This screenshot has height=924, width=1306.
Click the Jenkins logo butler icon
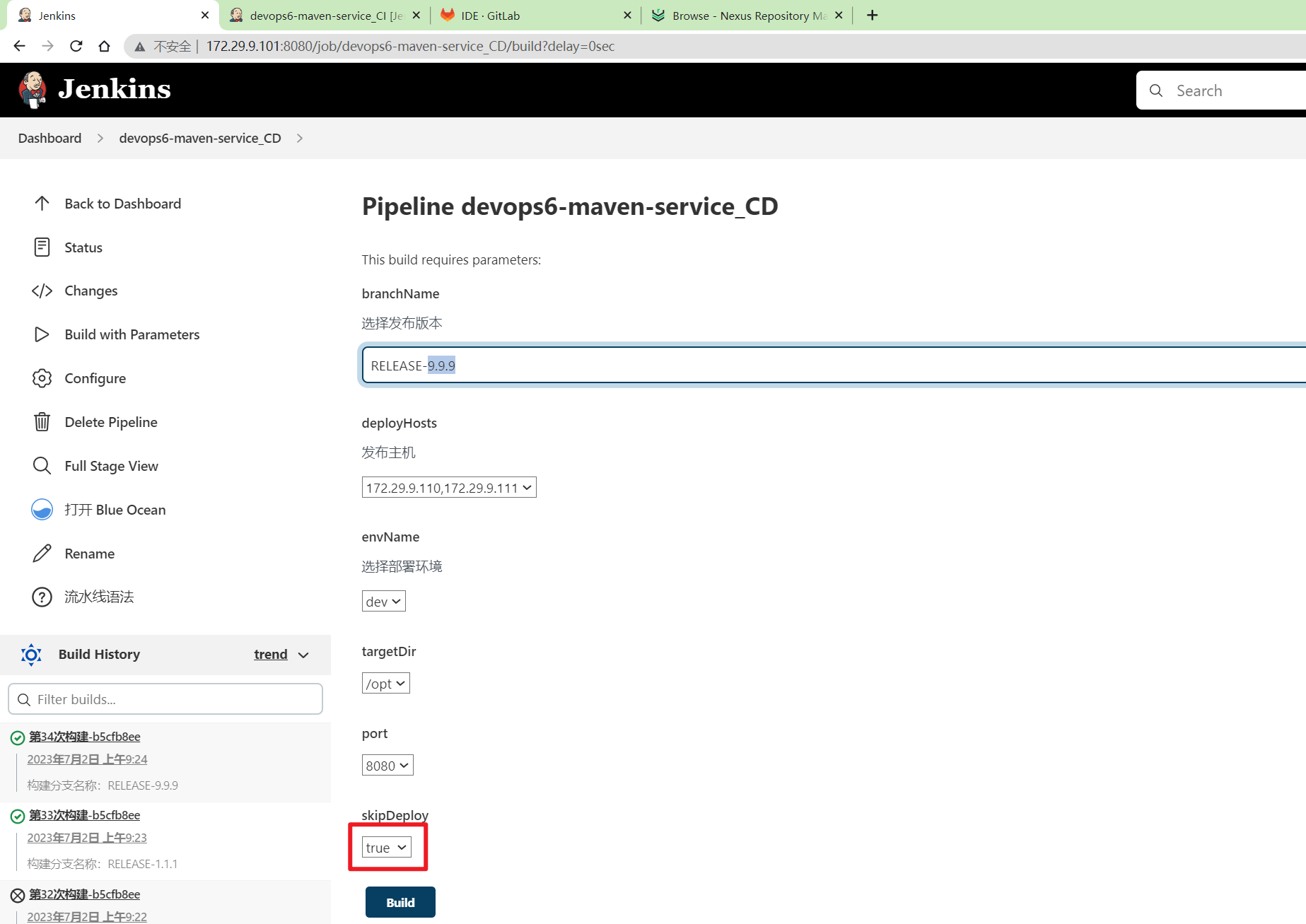click(33, 90)
